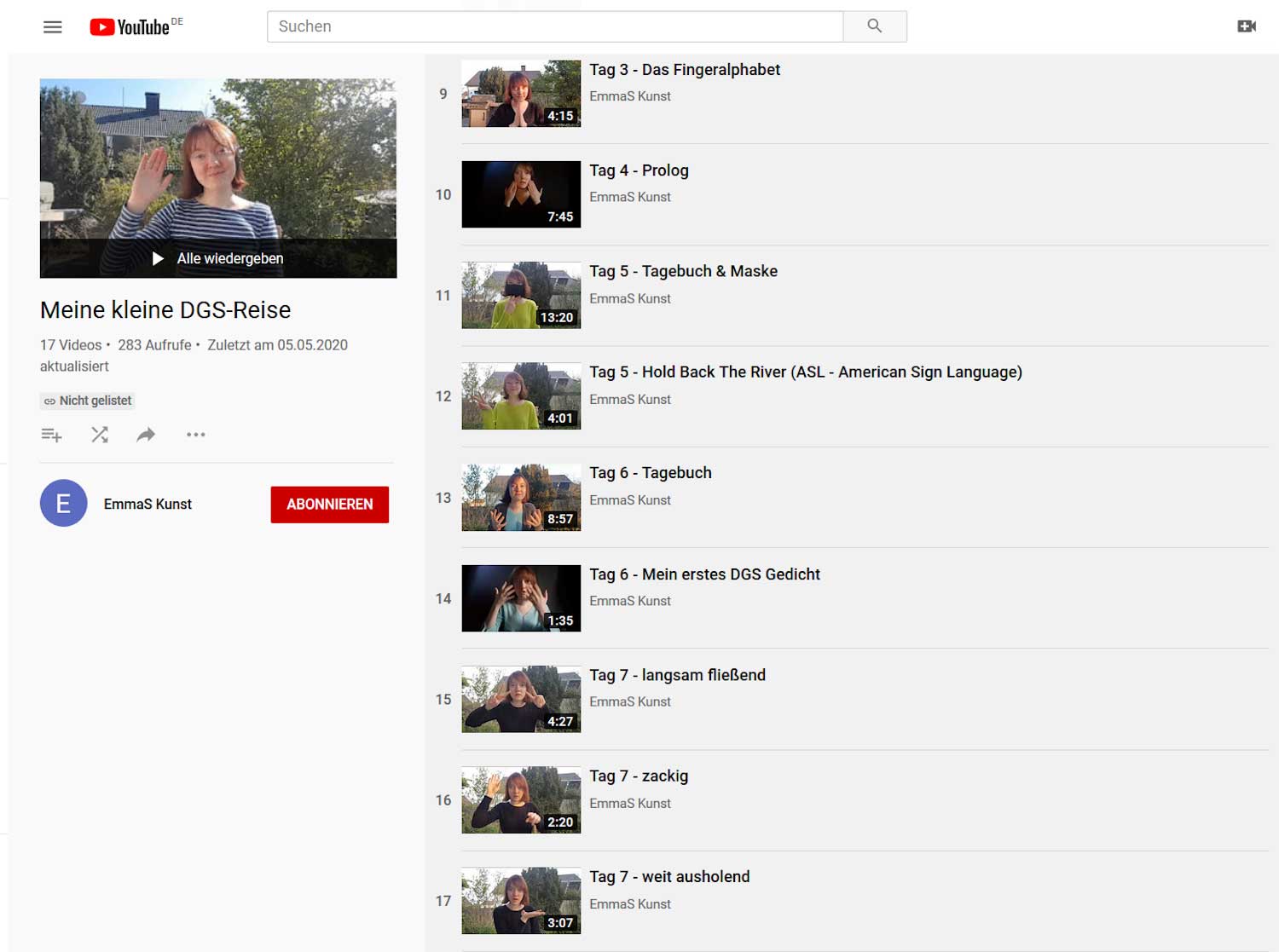Open thumbnail of Tag 5 - Tagebuch & Maske
The height and width of the screenshot is (952, 1279).
(x=521, y=295)
